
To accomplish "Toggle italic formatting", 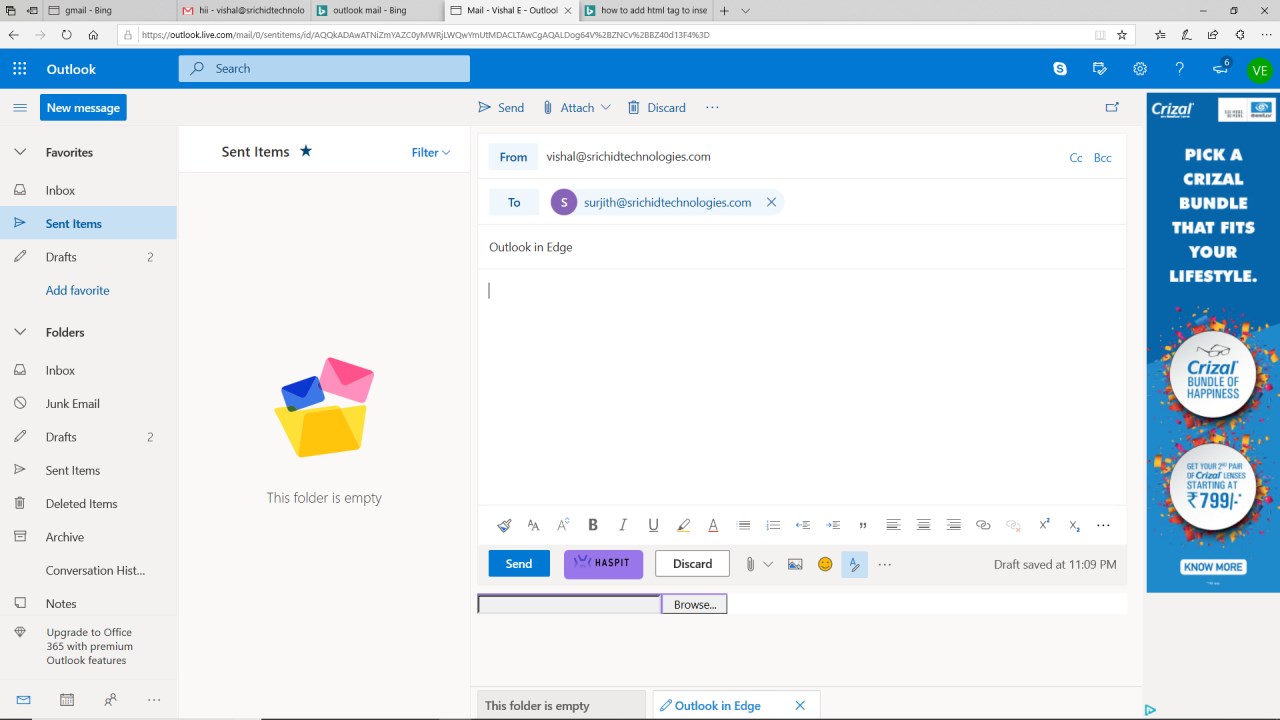I will tap(623, 525).
